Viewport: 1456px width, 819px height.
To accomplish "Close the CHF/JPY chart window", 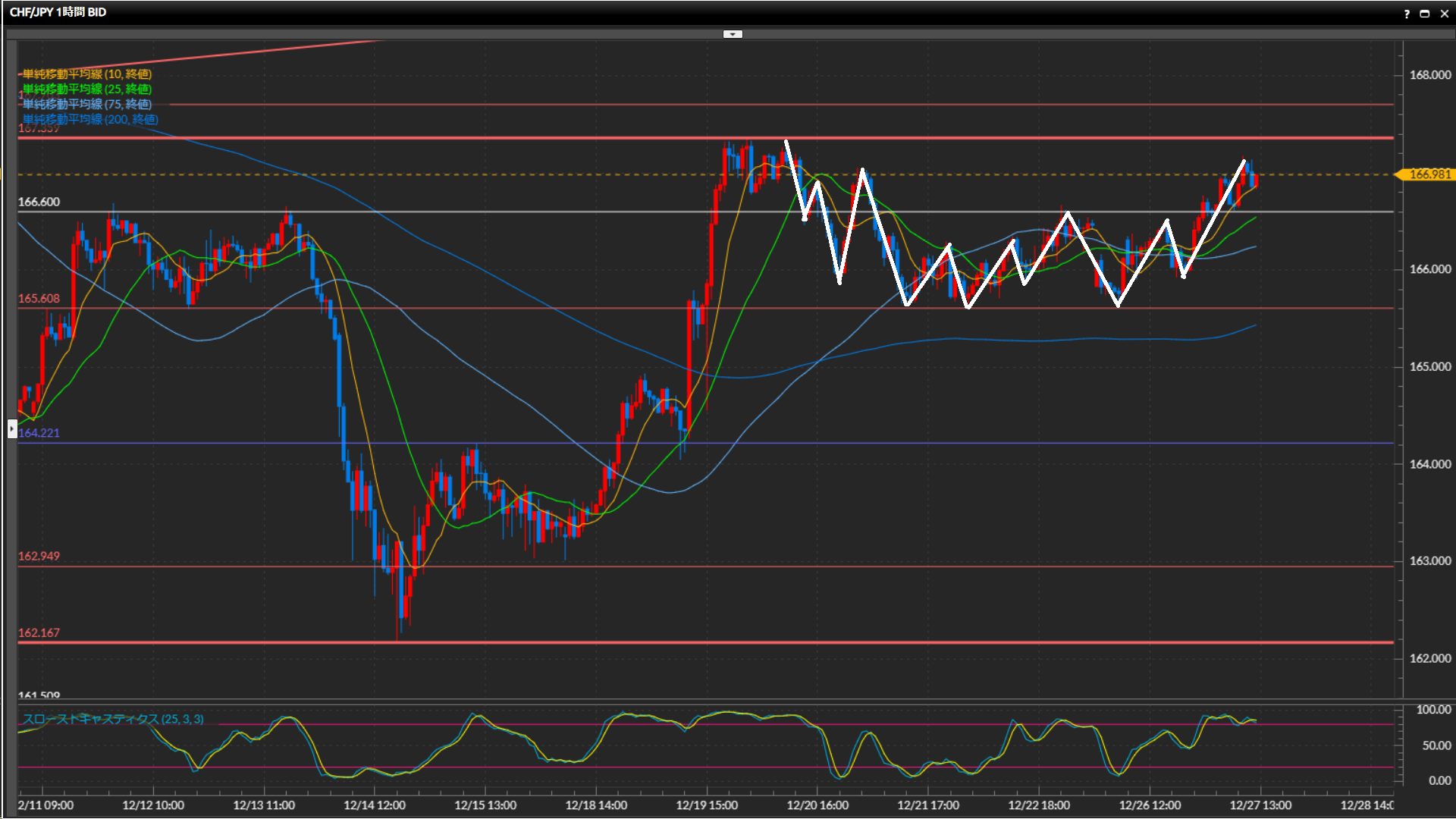I will pos(1444,14).
